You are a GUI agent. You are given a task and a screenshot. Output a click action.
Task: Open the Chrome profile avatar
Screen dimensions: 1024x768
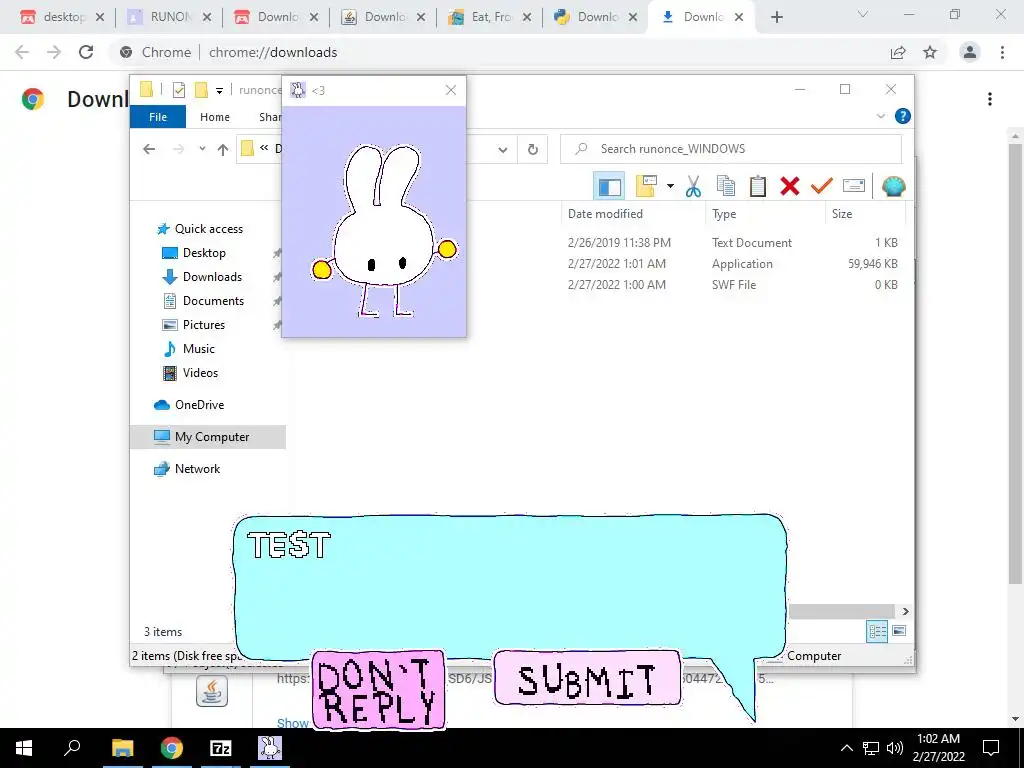click(970, 52)
